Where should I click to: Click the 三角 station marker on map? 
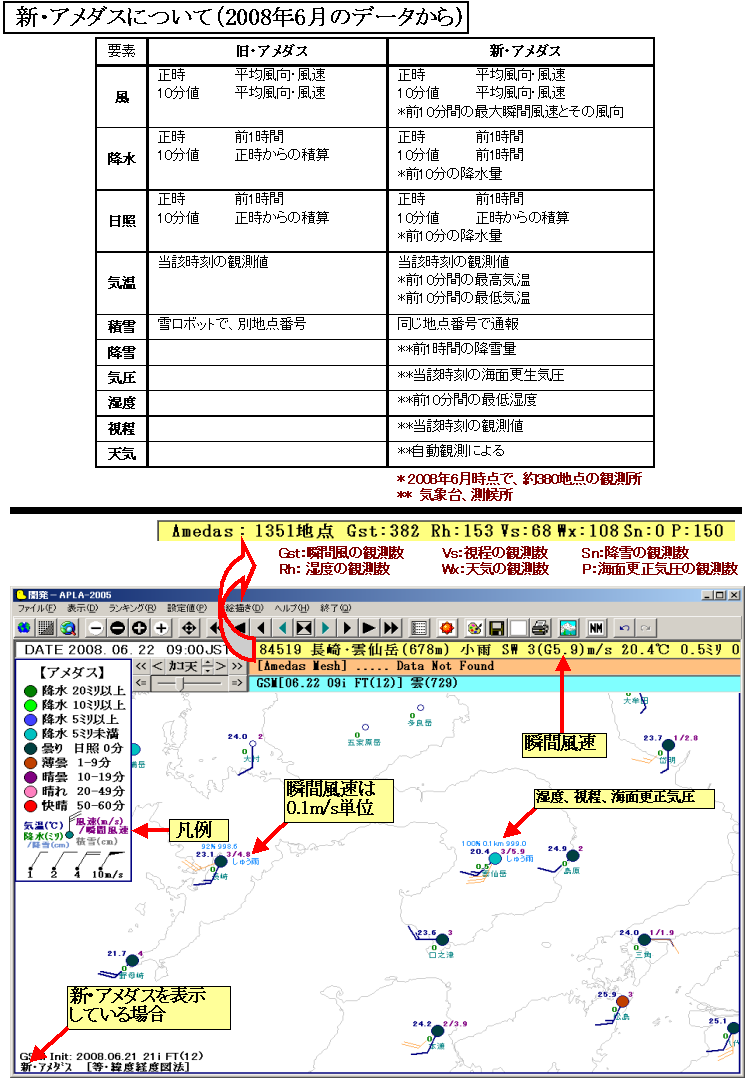click(644, 940)
